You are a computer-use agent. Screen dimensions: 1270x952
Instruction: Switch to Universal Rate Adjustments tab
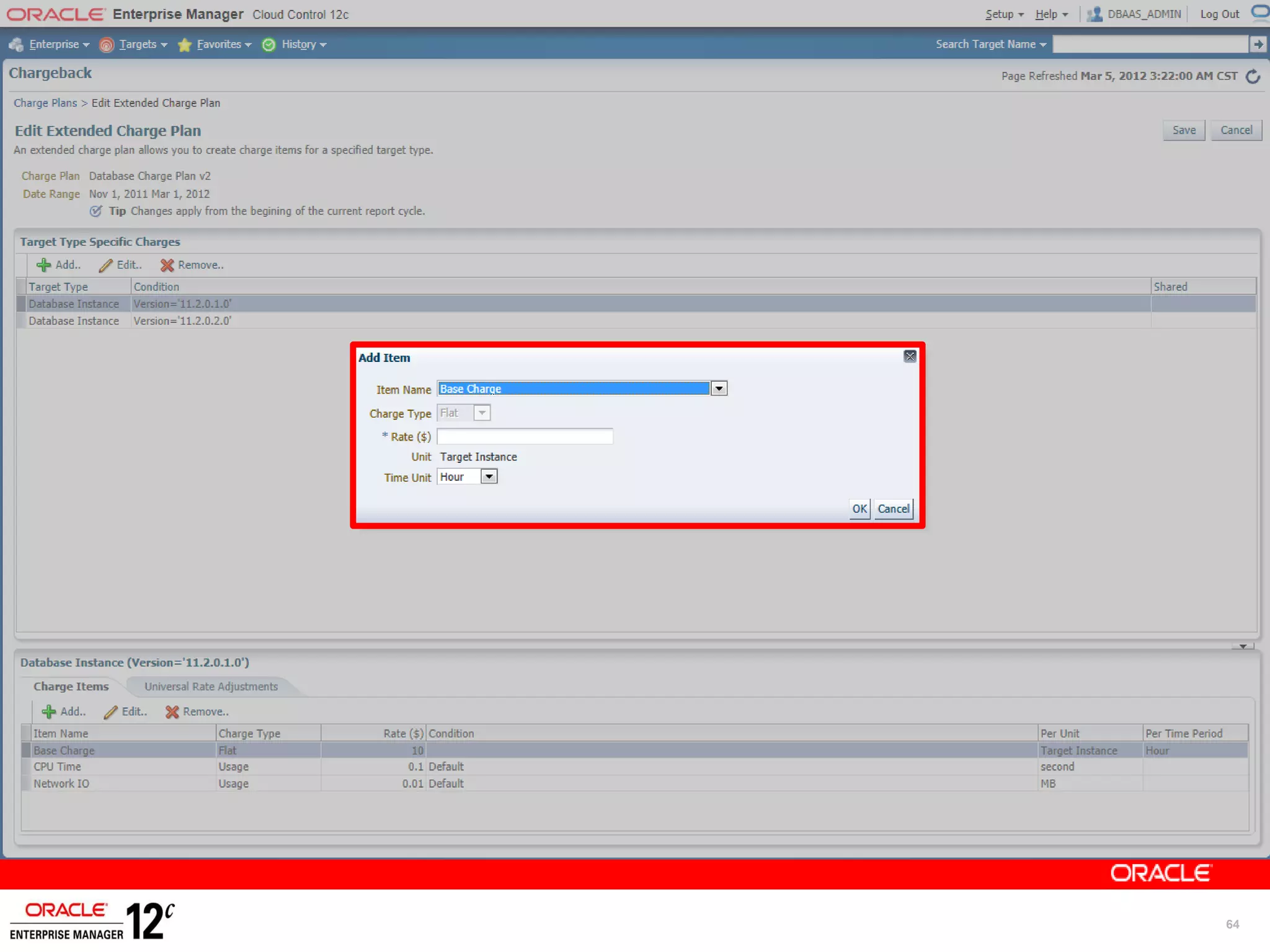(211, 687)
